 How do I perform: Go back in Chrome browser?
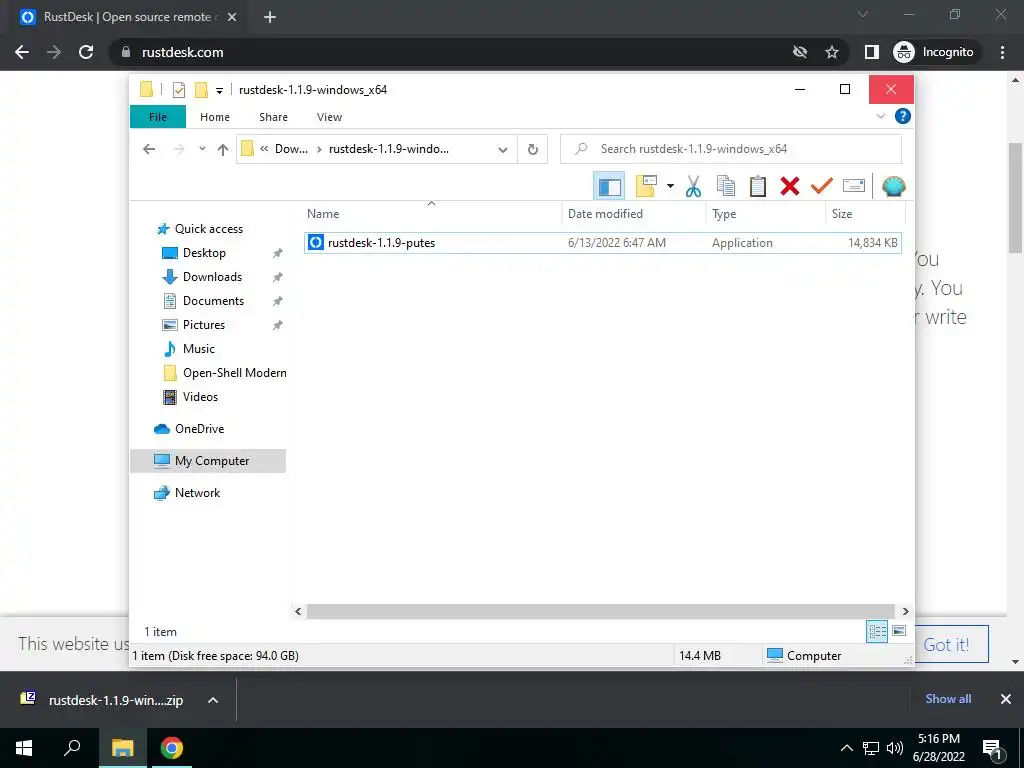[x=22, y=52]
